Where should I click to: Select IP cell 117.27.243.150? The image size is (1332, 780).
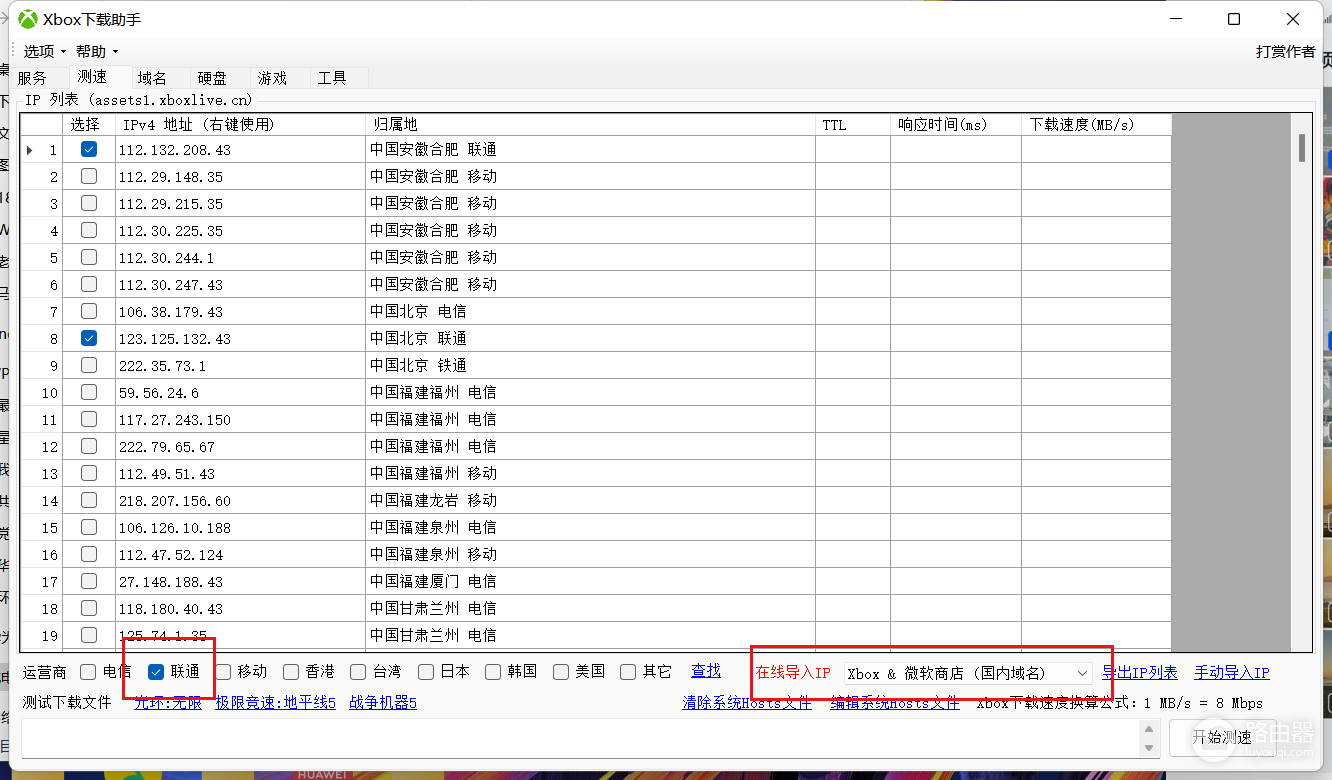pos(240,419)
